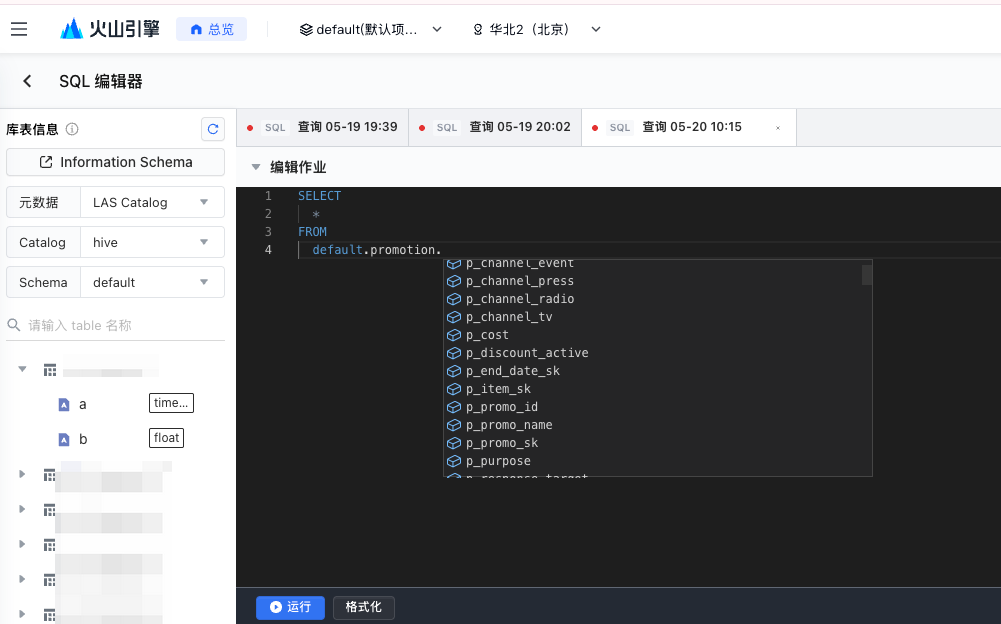The width and height of the screenshot is (1001, 624).
Task: Select column b type icon
Action: [64, 439]
